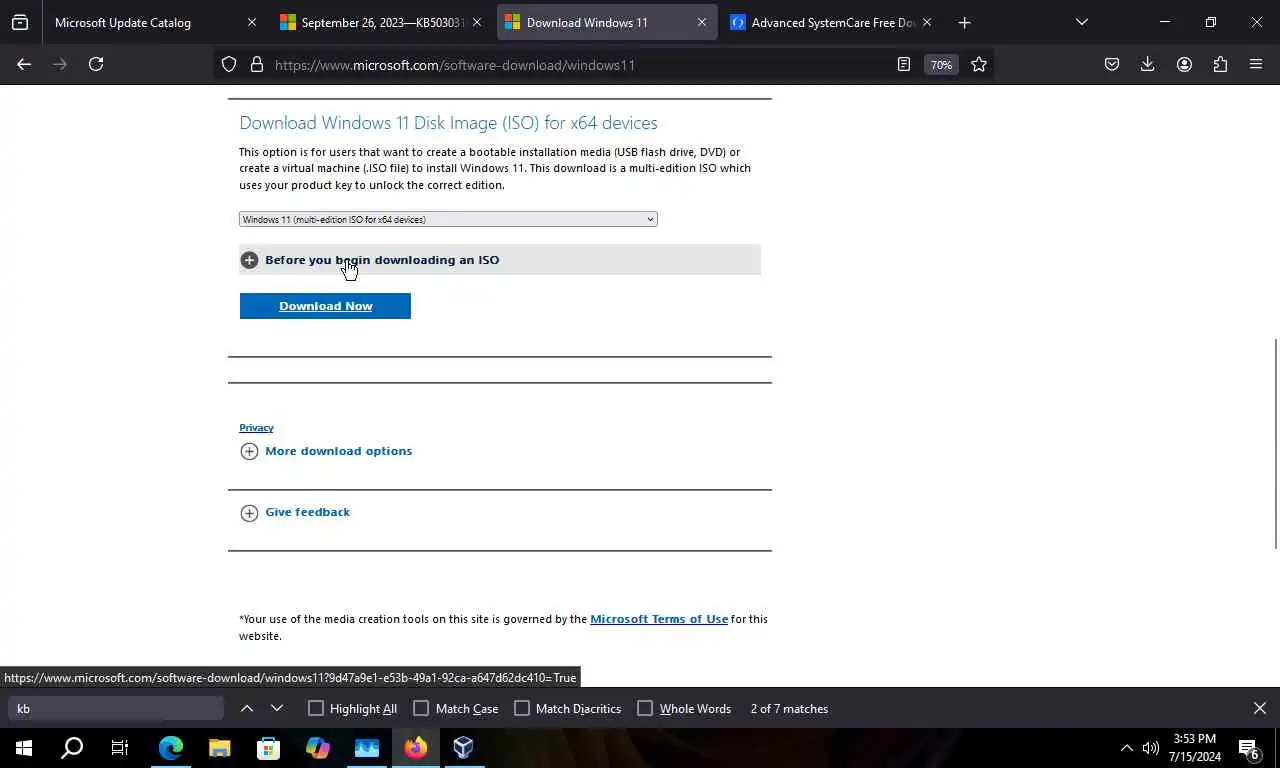Click the URL address bar
The width and height of the screenshot is (1280, 768).
(x=580, y=65)
